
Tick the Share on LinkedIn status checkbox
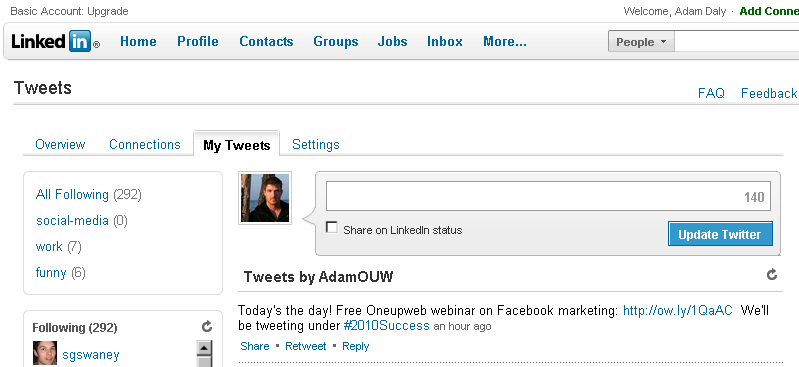[332, 228]
